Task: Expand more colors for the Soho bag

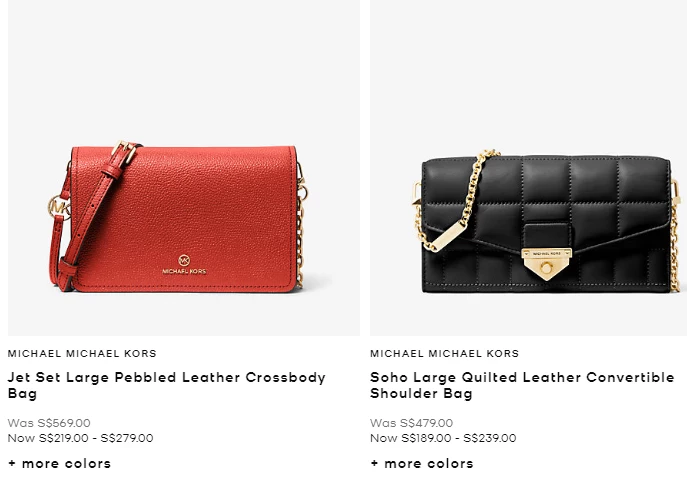Action: [422, 464]
